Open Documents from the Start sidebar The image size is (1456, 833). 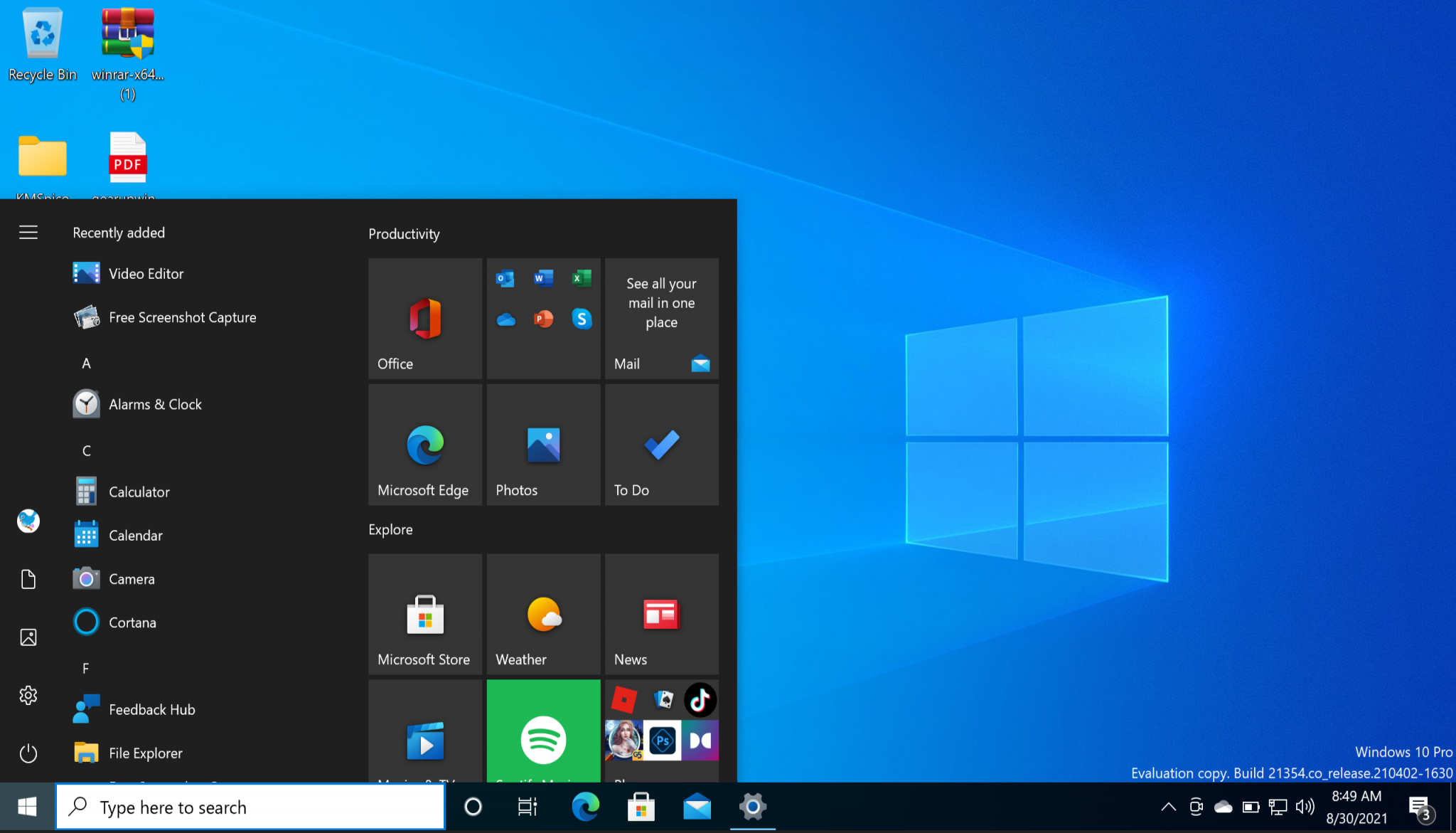[x=28, y=579]
